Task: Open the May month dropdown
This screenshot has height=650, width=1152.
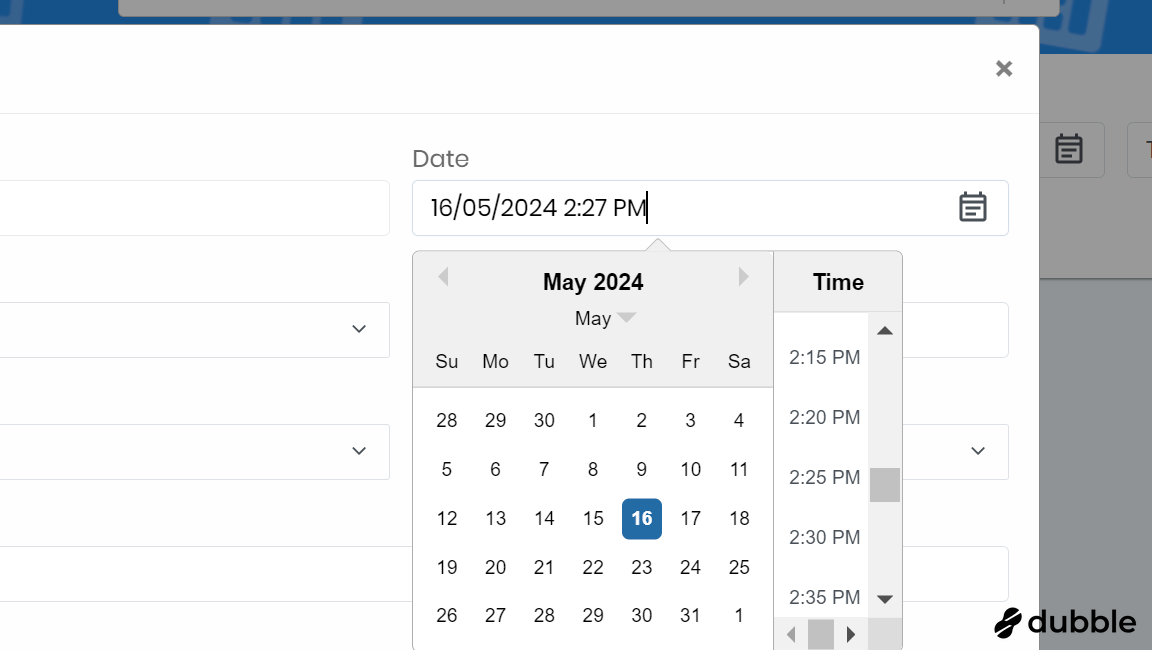Action: pyautogui.click(x=605, y=318)
